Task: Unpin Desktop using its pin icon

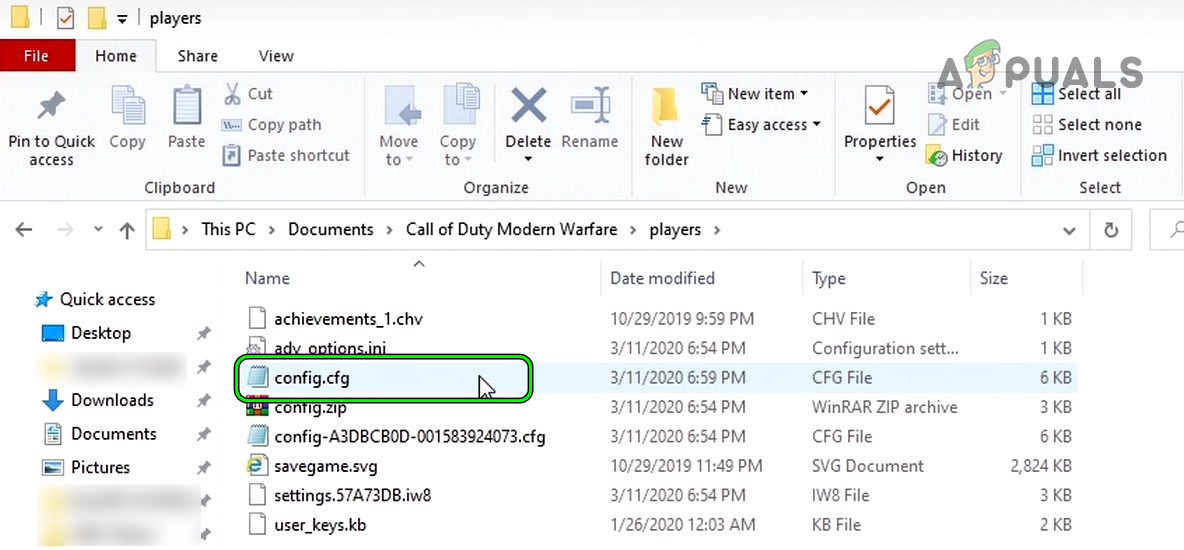Action: [204, 334]
